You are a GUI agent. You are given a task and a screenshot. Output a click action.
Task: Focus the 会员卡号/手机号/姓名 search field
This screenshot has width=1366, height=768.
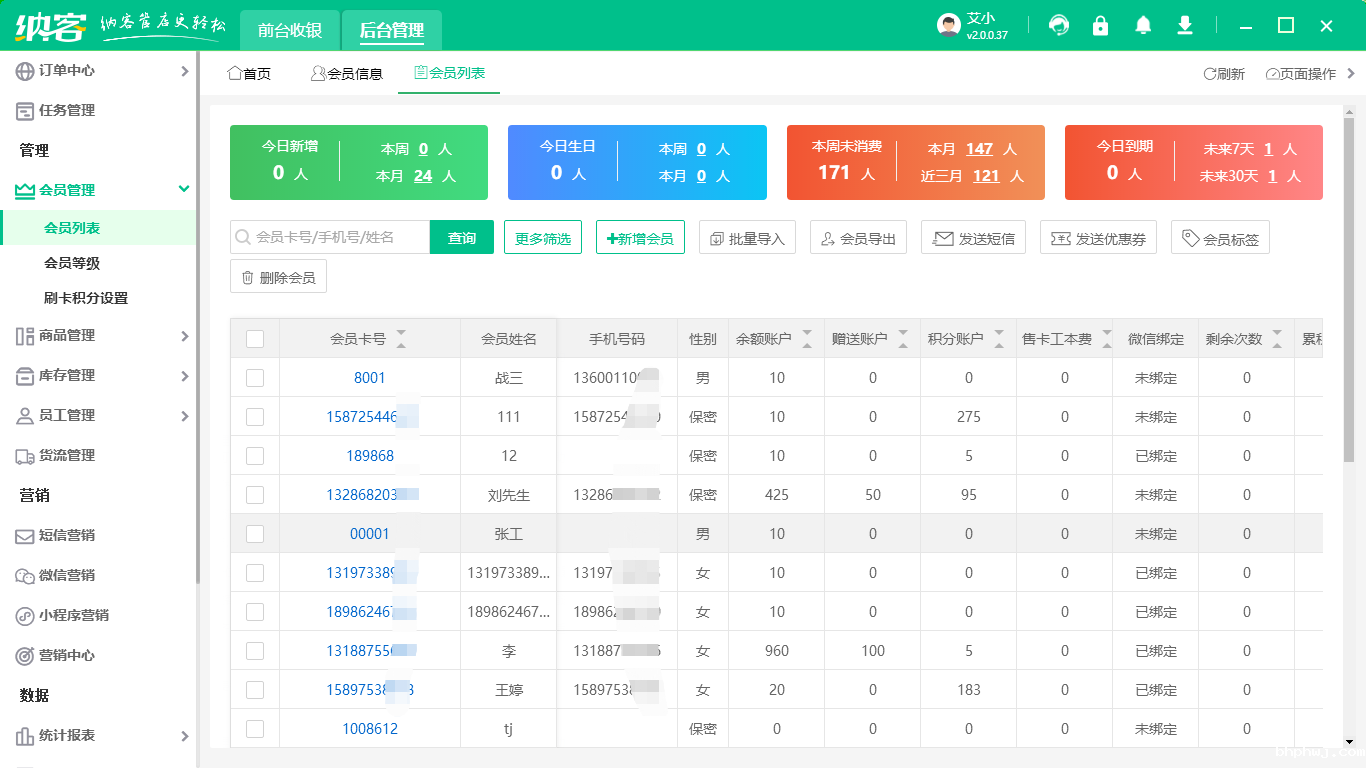coord(330,237)
